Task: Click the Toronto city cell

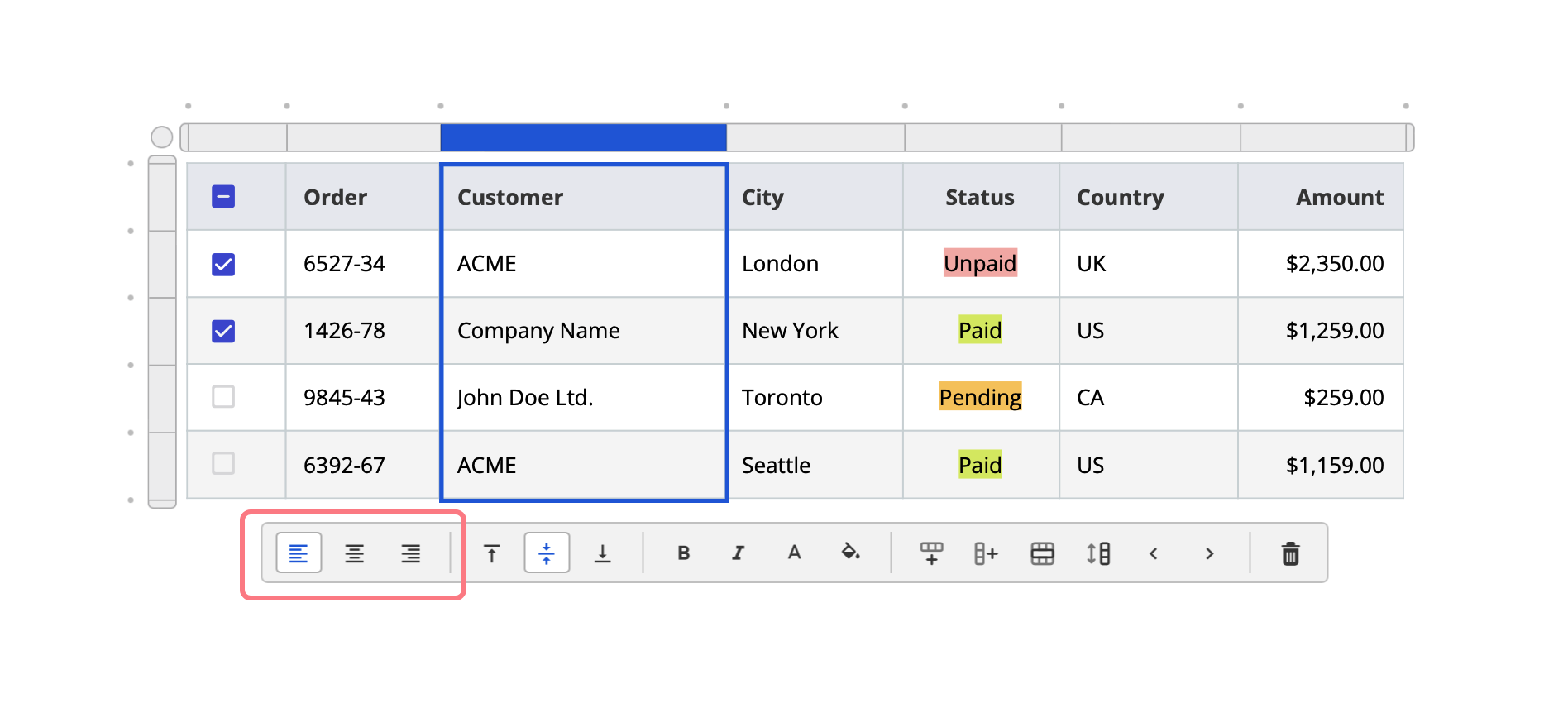Action: [x=815, y=398]
